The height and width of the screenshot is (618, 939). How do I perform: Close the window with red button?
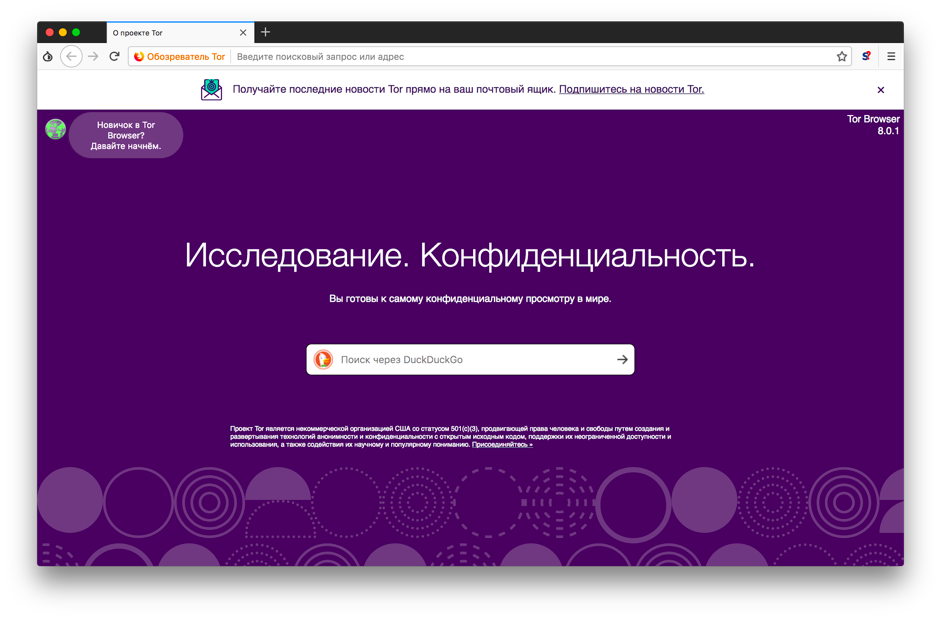(50, 32)
